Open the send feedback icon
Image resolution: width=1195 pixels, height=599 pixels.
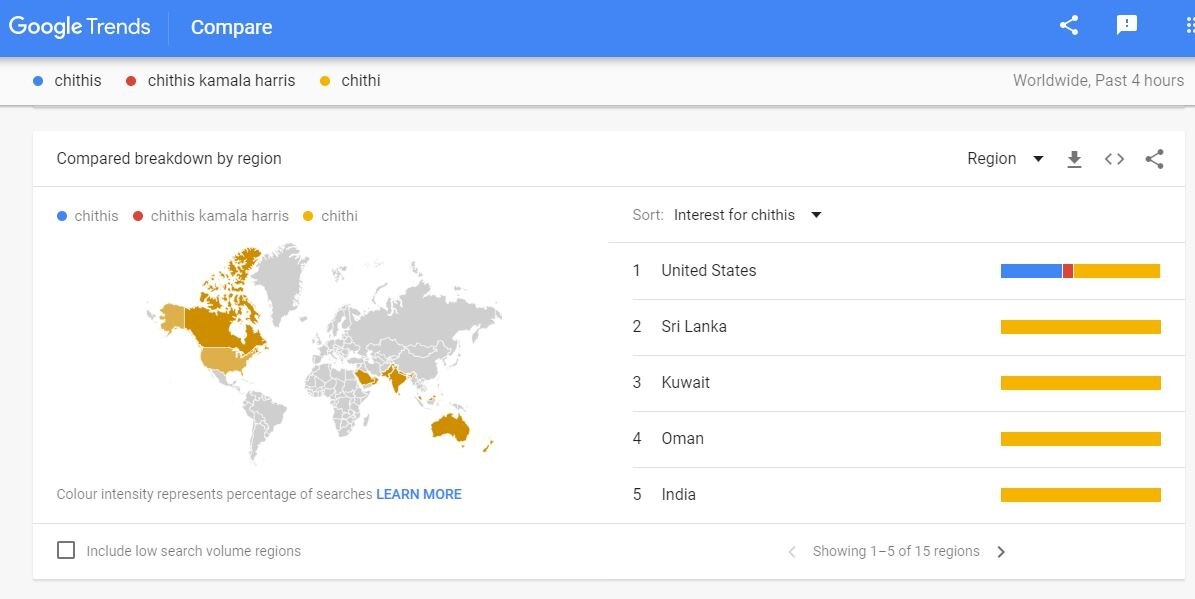pyautogui.click(x=1127, y=26)
